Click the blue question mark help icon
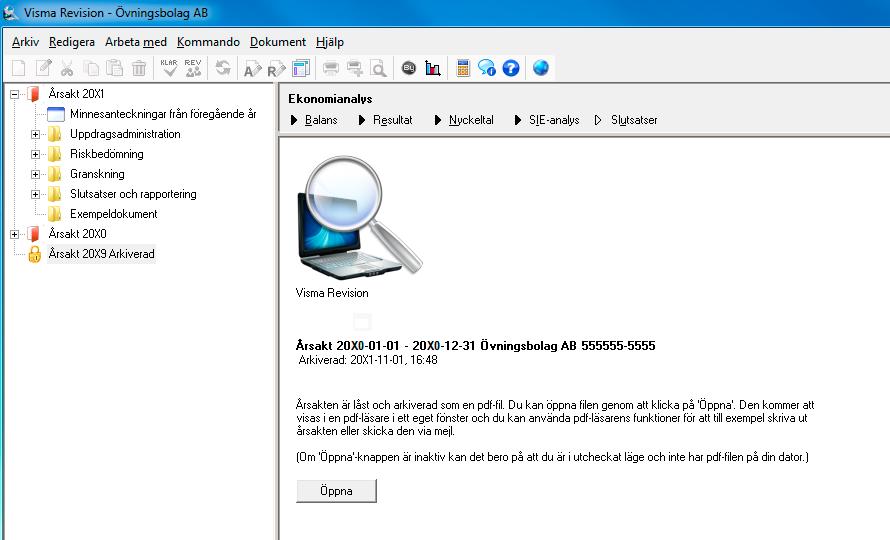The height and width of the screenshot is (540, 890). pyautogui.click(x=511, y=68)
